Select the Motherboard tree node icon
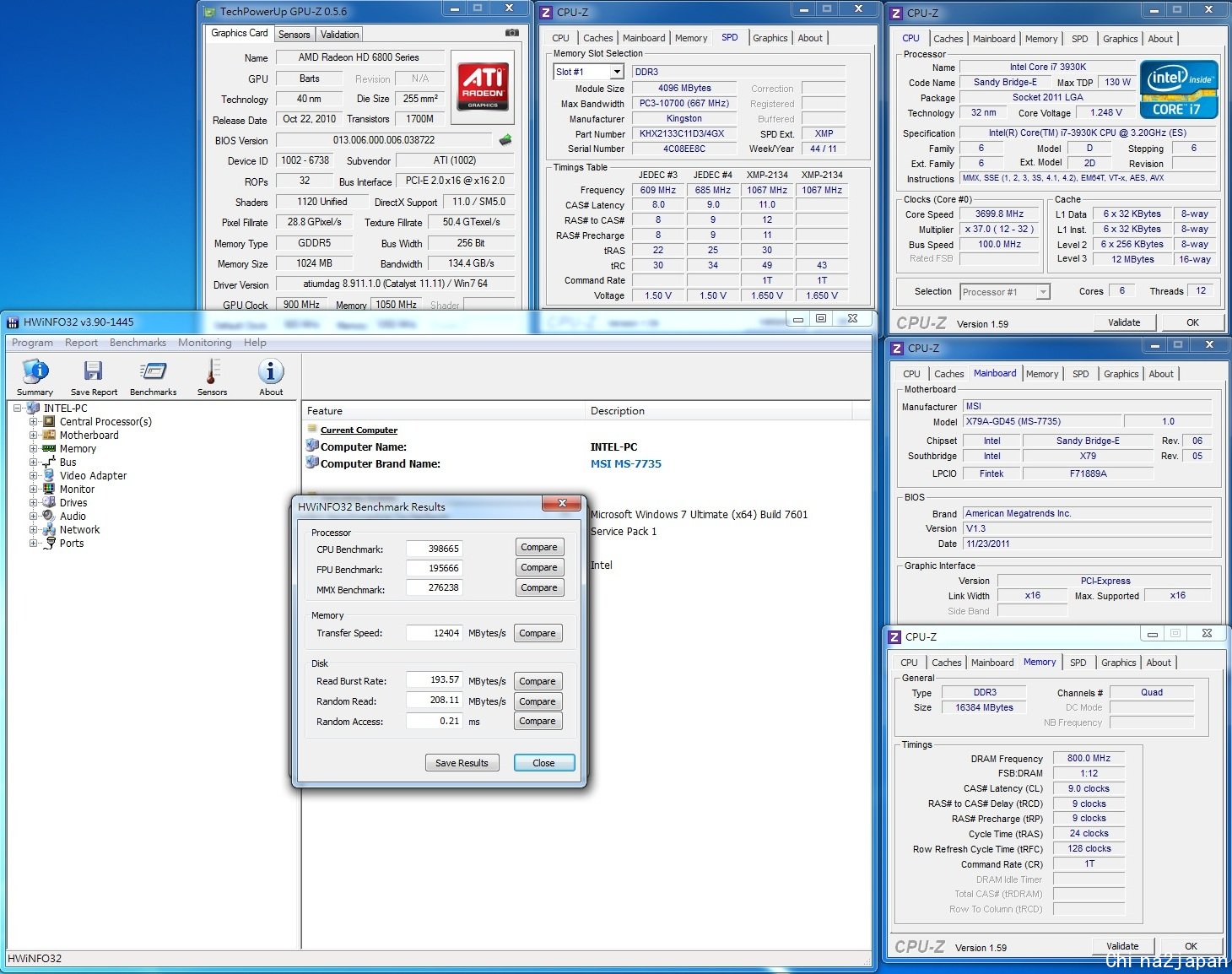The height and width of the screenshot is (974, 1232). click(x=50, y=435)
